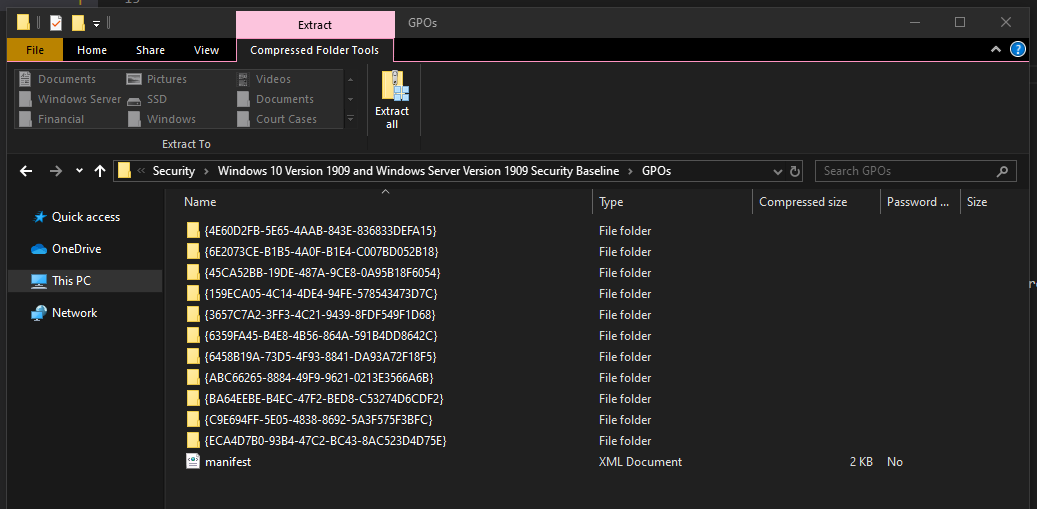Select folder {ABC66265-8884-49F9-9621-0213E3566A6B}

[x=319, y=377]
